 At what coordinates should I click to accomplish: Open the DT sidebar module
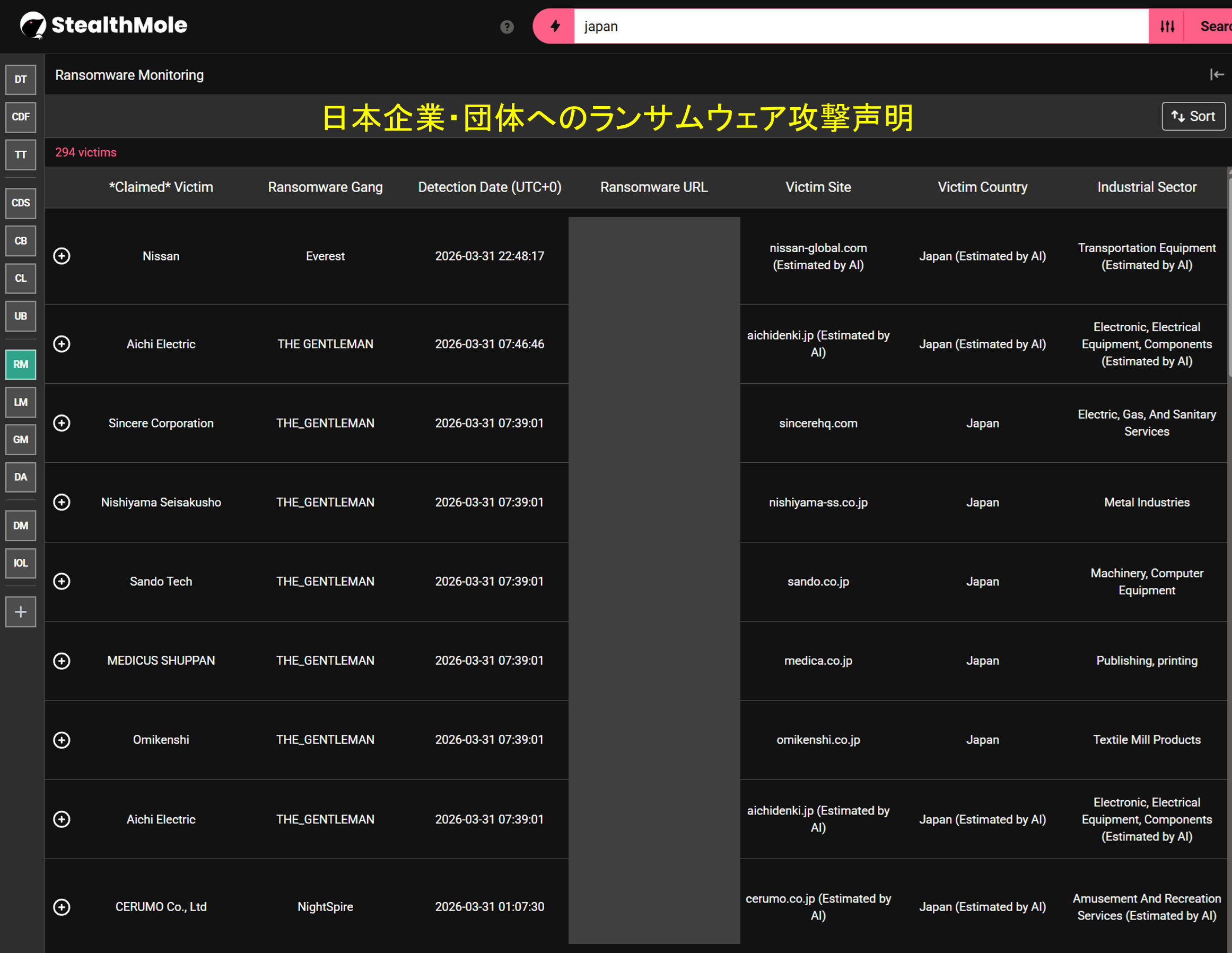(21, 80)
